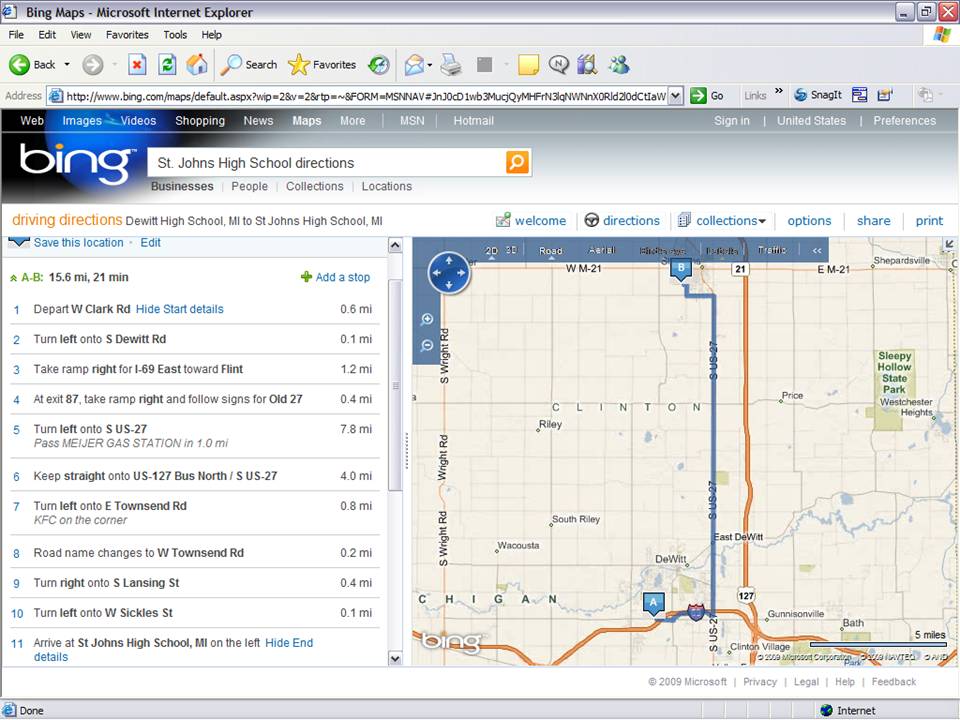Open the IE Search magnifier
Screen dimensions: 960x720
(249, 64)
